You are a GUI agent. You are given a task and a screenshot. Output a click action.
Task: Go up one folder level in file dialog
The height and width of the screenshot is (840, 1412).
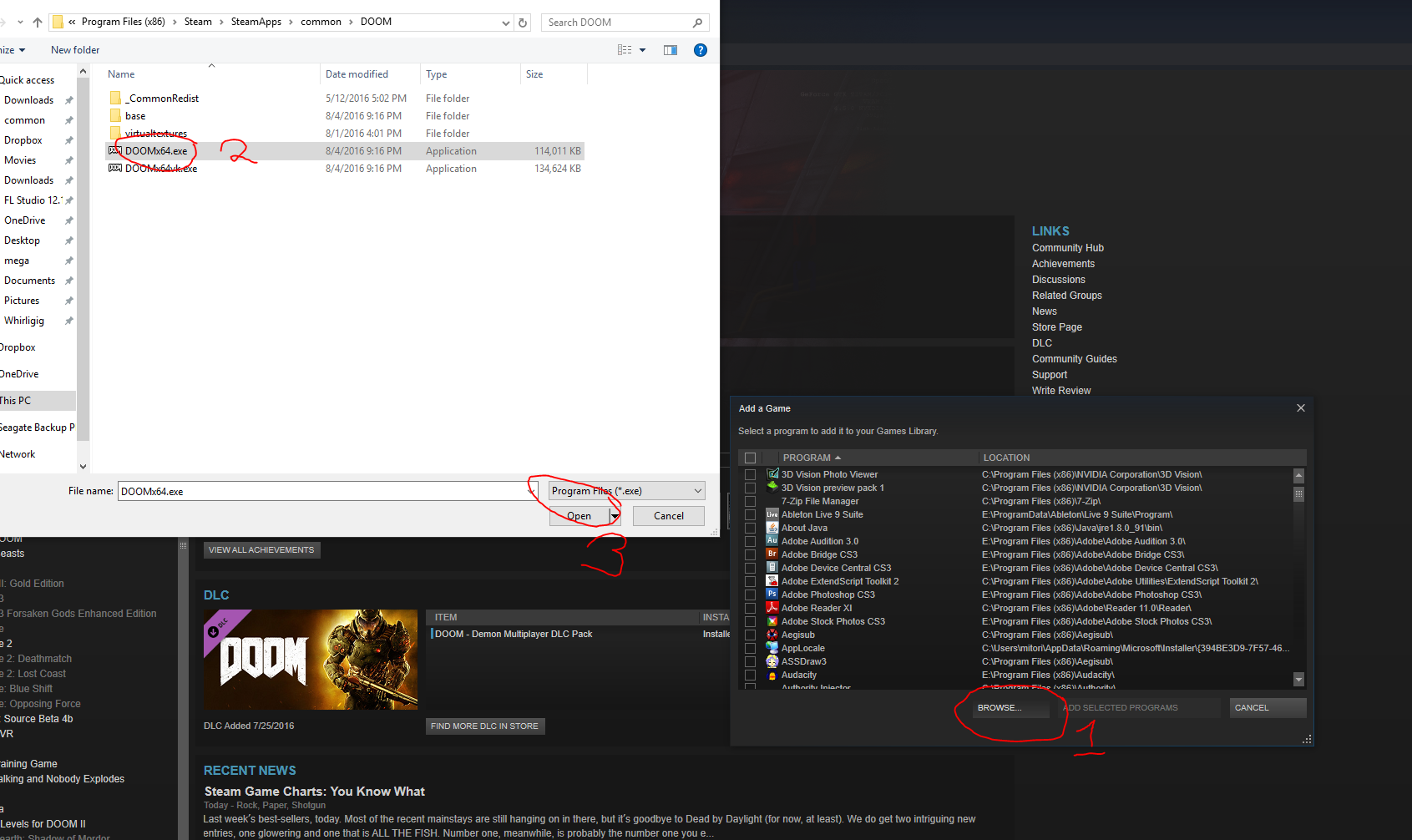[38, 23]
